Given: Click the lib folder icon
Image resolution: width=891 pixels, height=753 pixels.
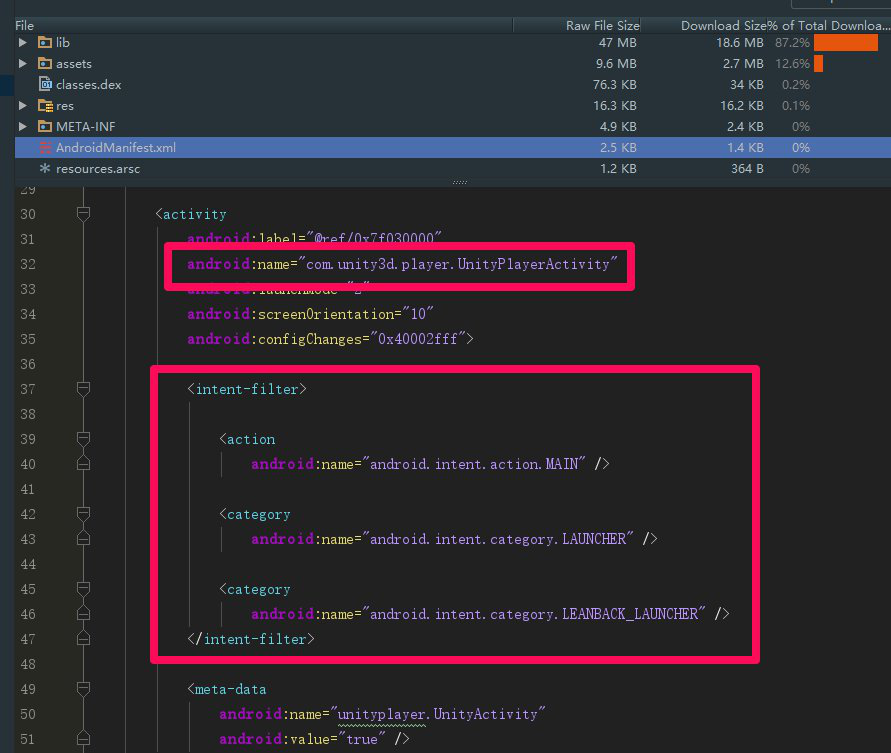Looking at the screenshot, I should 45,42.
